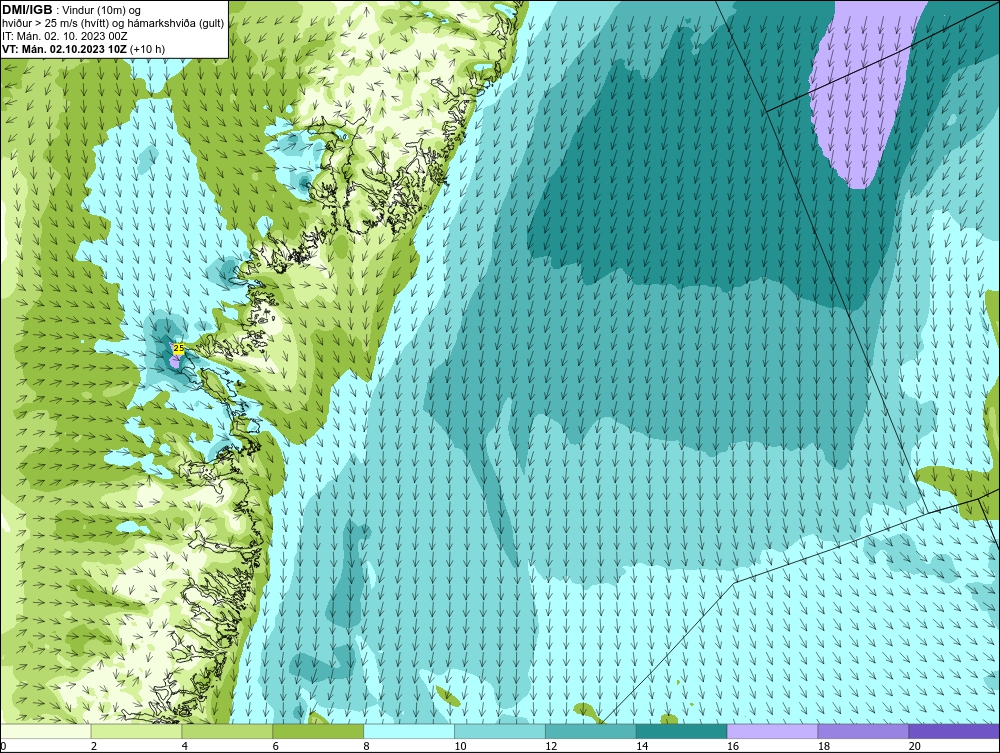Click the 10–12 m/s light teal legend swatch

coord(500,731)
